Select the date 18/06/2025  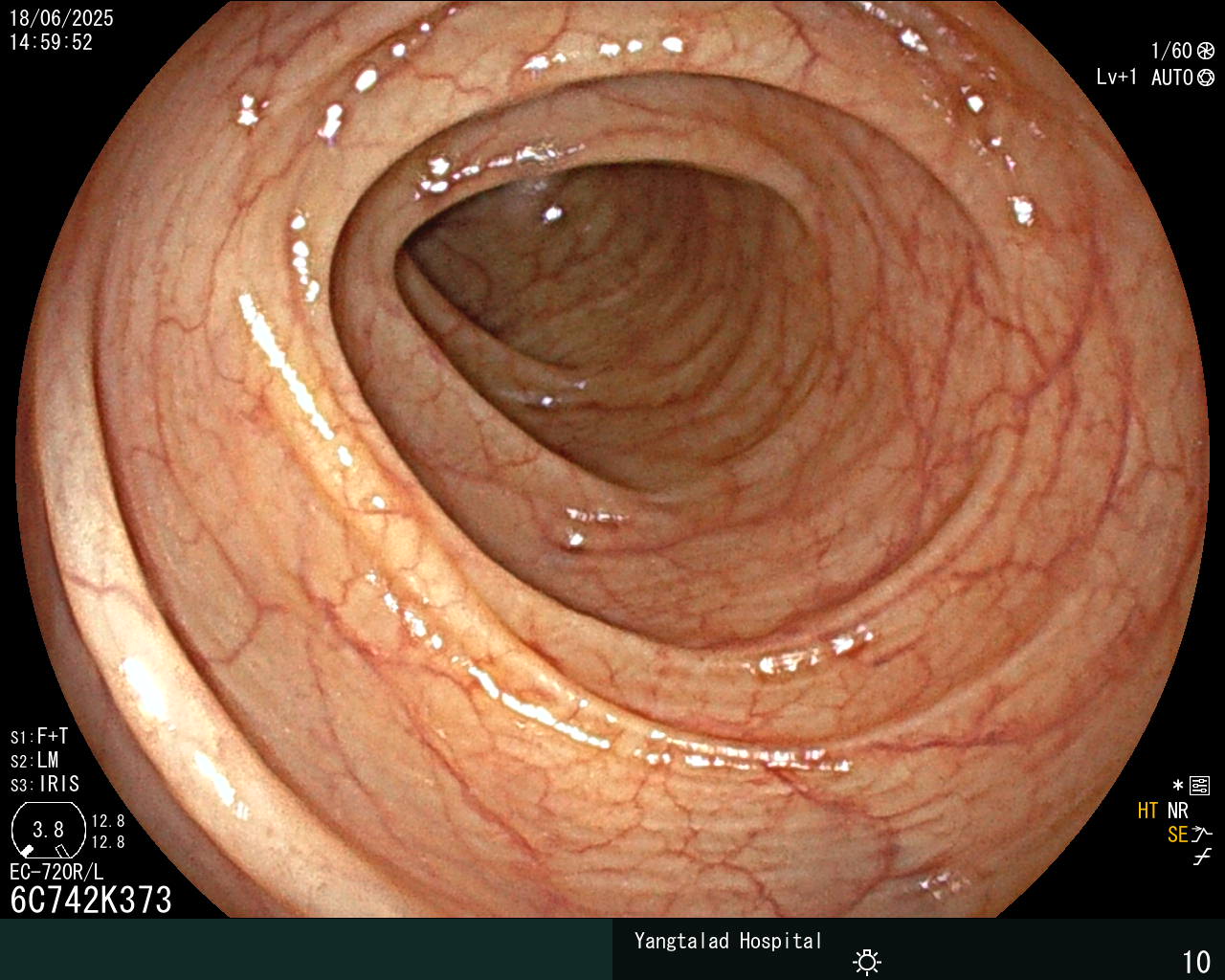pyautogui.click(x=61, y=18)
